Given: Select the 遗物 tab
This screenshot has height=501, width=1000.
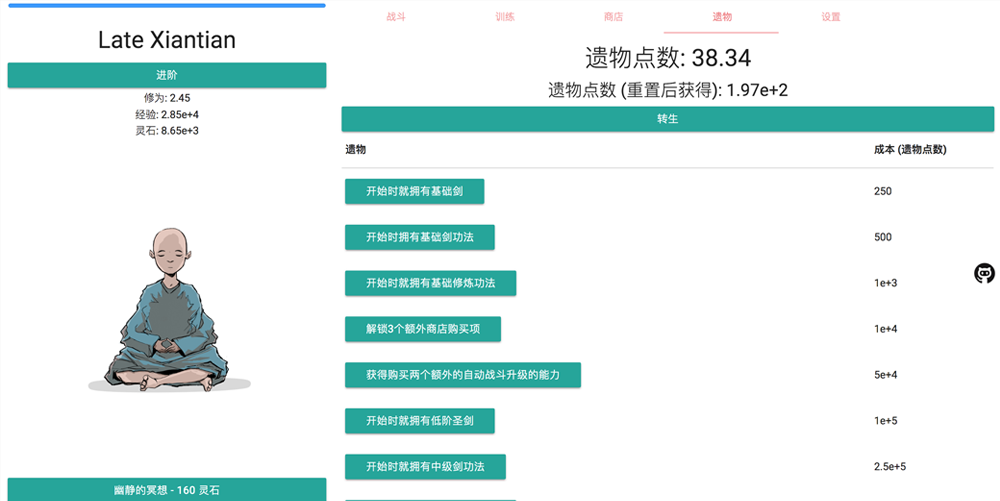Looking at the screenshot, I should (721, 17).
